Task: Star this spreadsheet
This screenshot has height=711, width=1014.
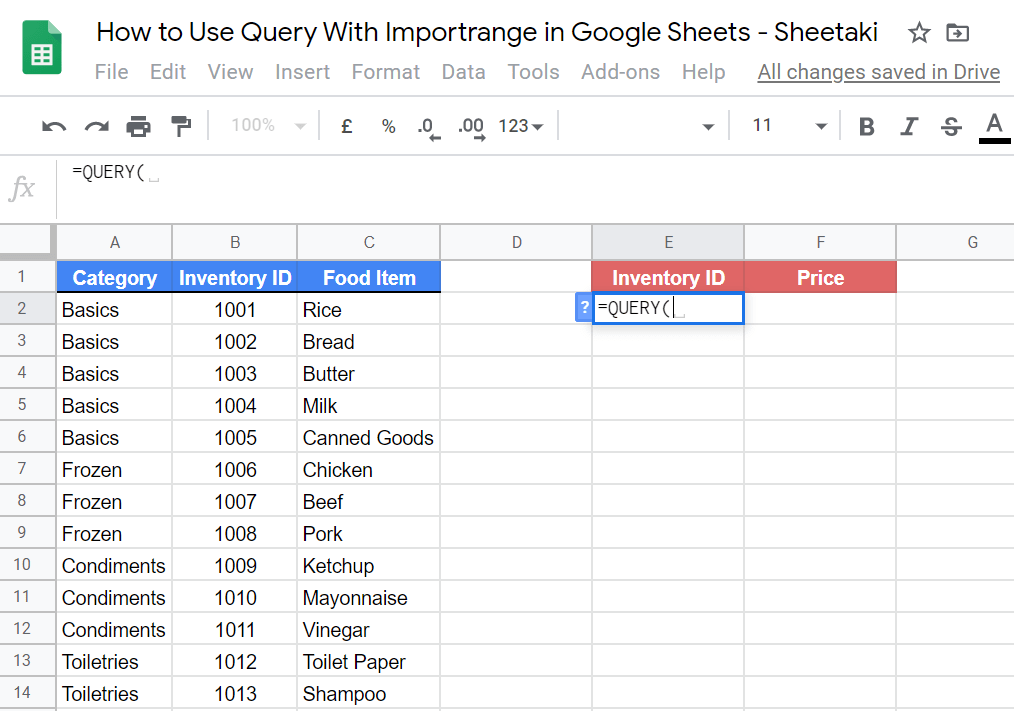Action: 918,32
